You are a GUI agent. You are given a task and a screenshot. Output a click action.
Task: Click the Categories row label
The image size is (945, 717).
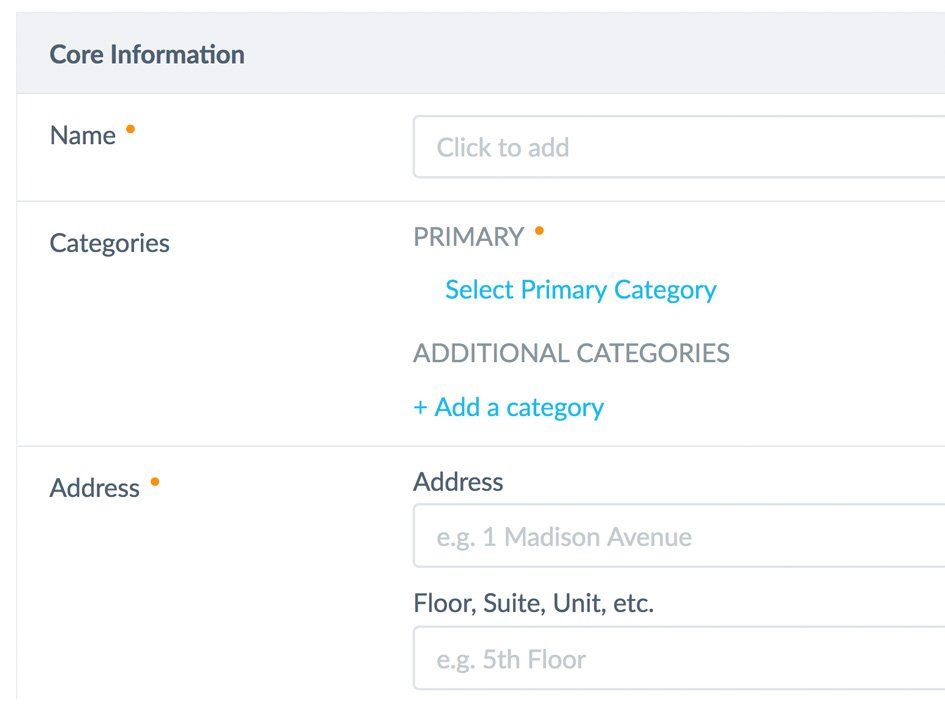pyautogui.click(x=110, y=243)
